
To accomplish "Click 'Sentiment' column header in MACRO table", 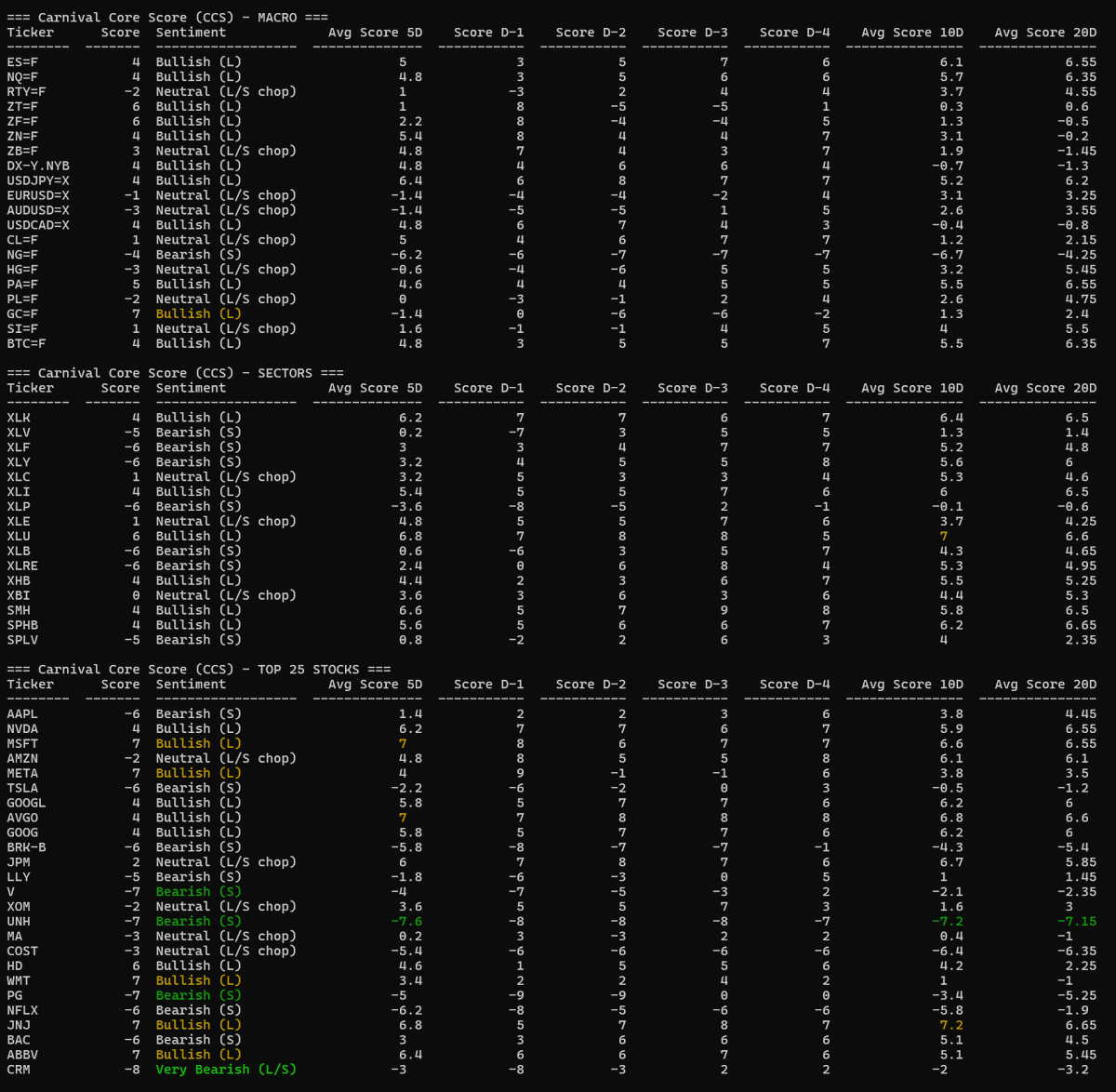I will [191, 33].
